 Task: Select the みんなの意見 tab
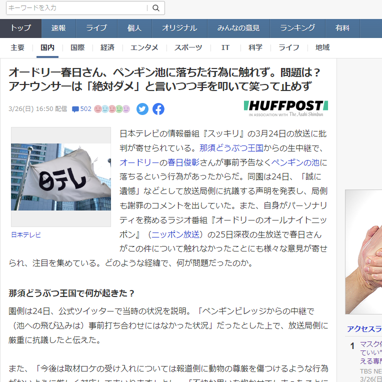click(238, 28)
